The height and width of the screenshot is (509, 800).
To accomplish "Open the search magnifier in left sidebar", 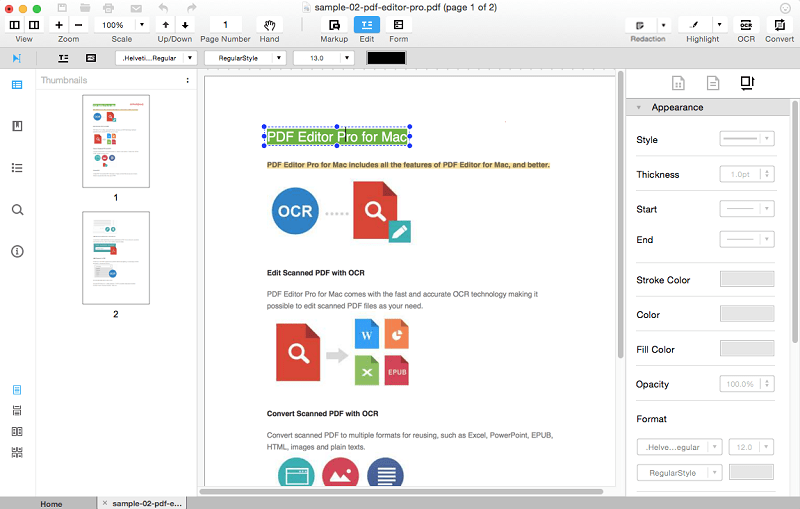I will click(17, 210).
